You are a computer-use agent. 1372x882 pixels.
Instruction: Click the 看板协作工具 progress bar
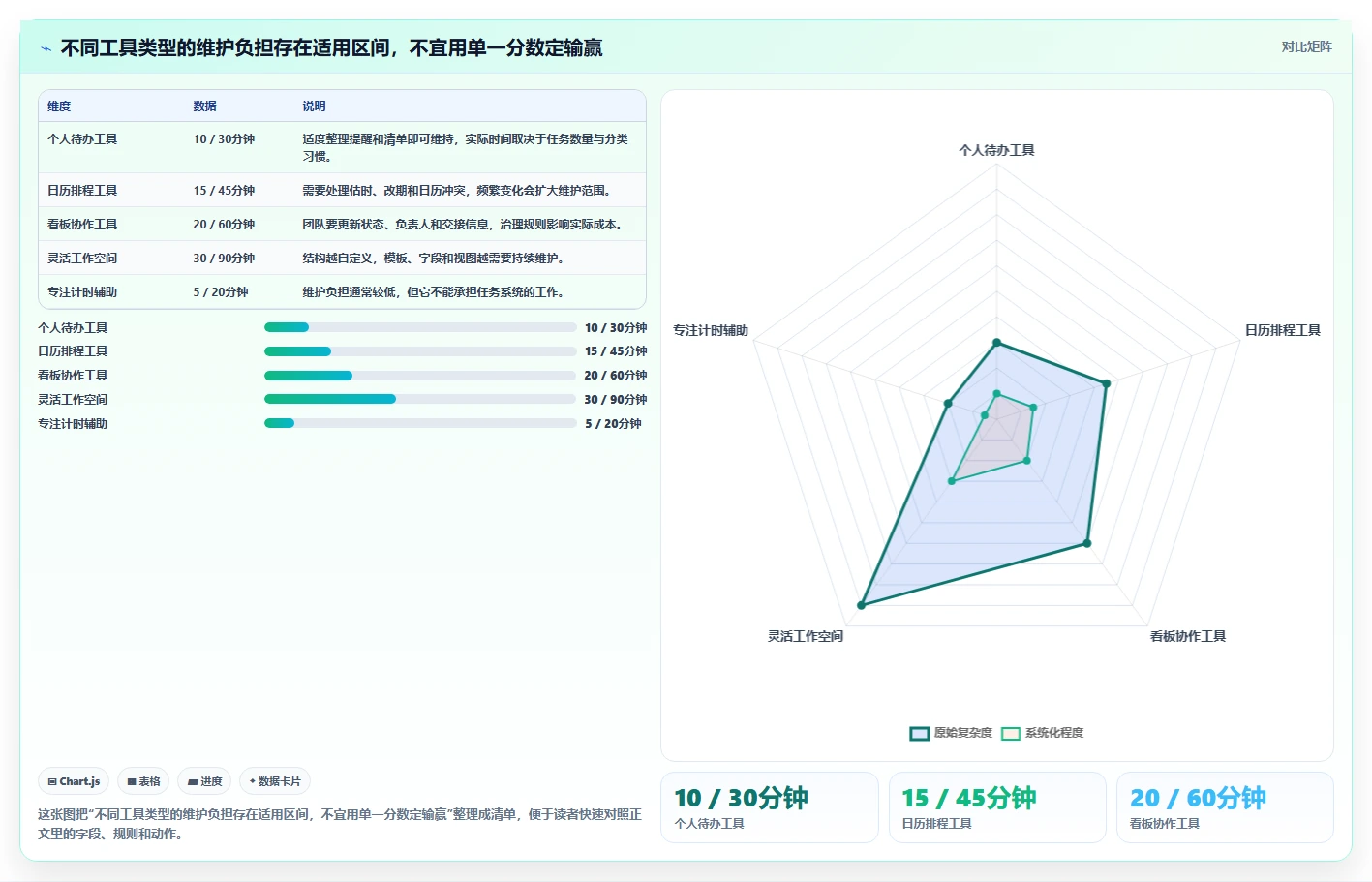point(420,376)
